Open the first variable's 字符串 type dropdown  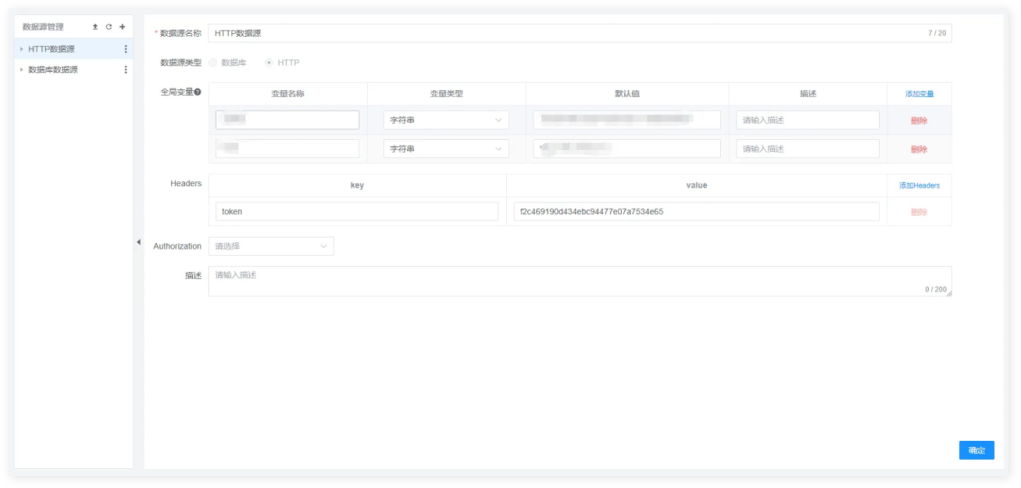[x=445, y=120]
